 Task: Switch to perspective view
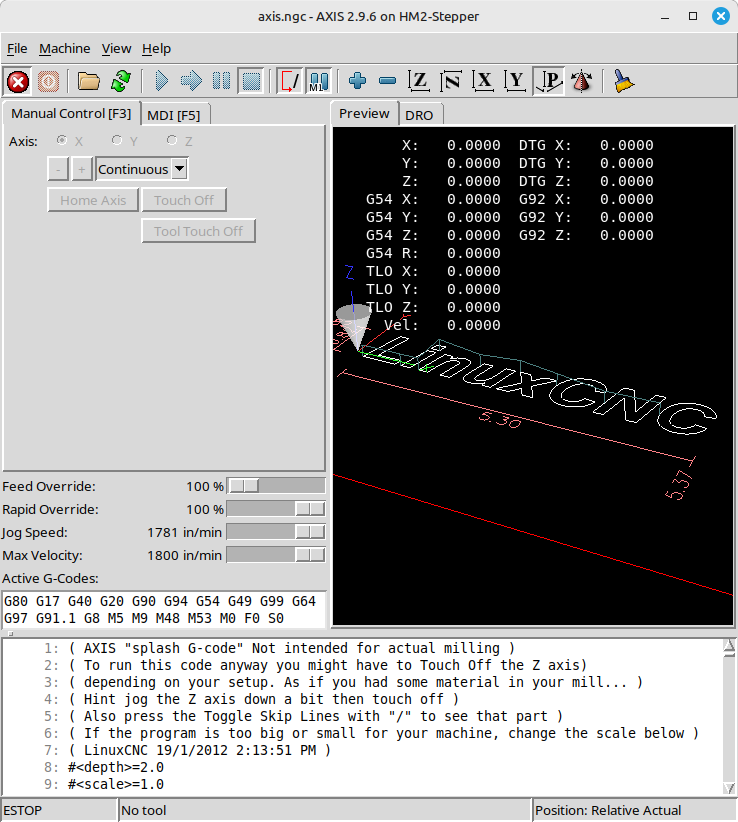pyautogui.click(x=548, y=81)
